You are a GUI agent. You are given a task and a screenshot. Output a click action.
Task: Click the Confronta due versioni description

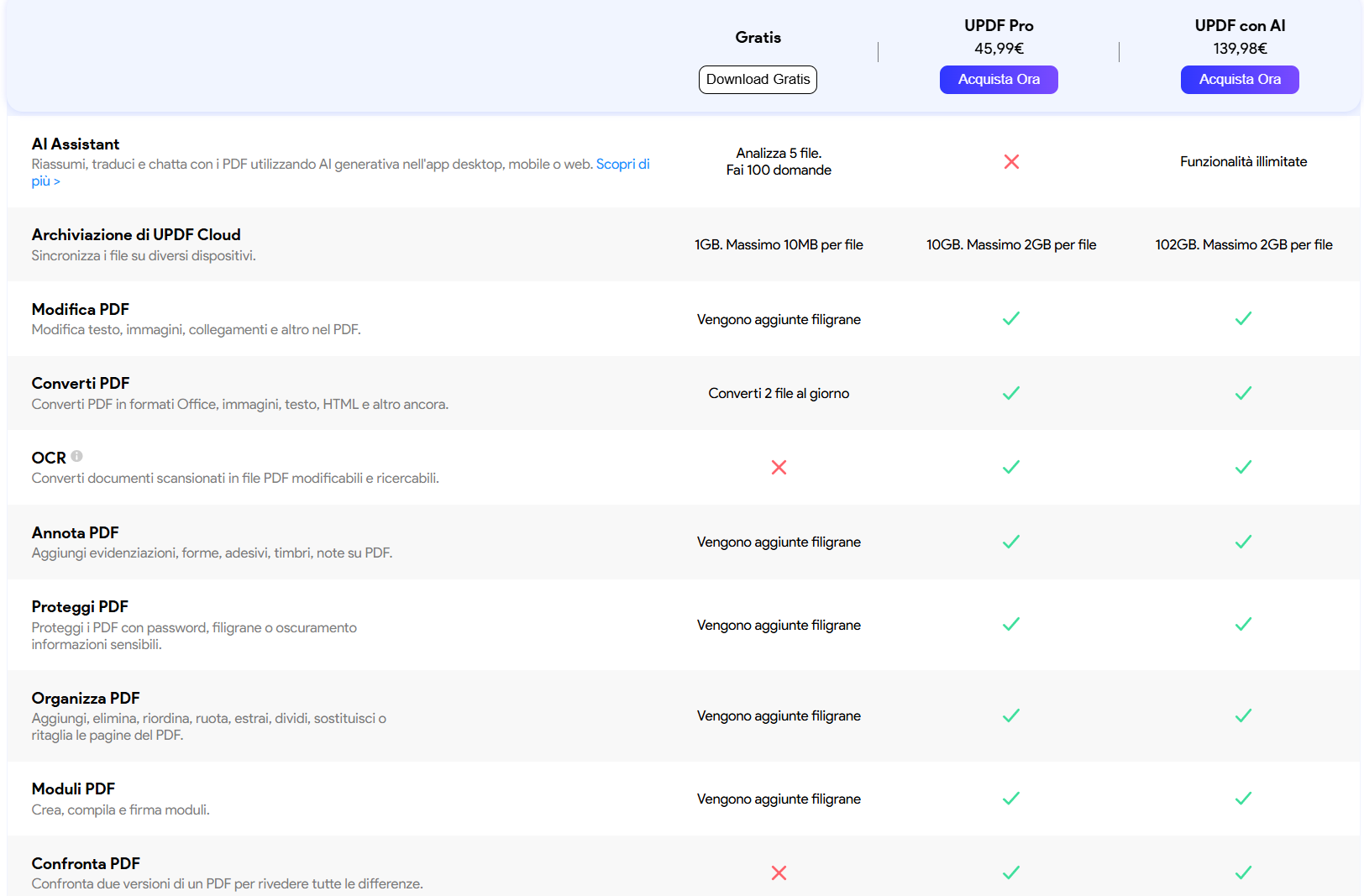pyautogui.click(x=228, y=883)
